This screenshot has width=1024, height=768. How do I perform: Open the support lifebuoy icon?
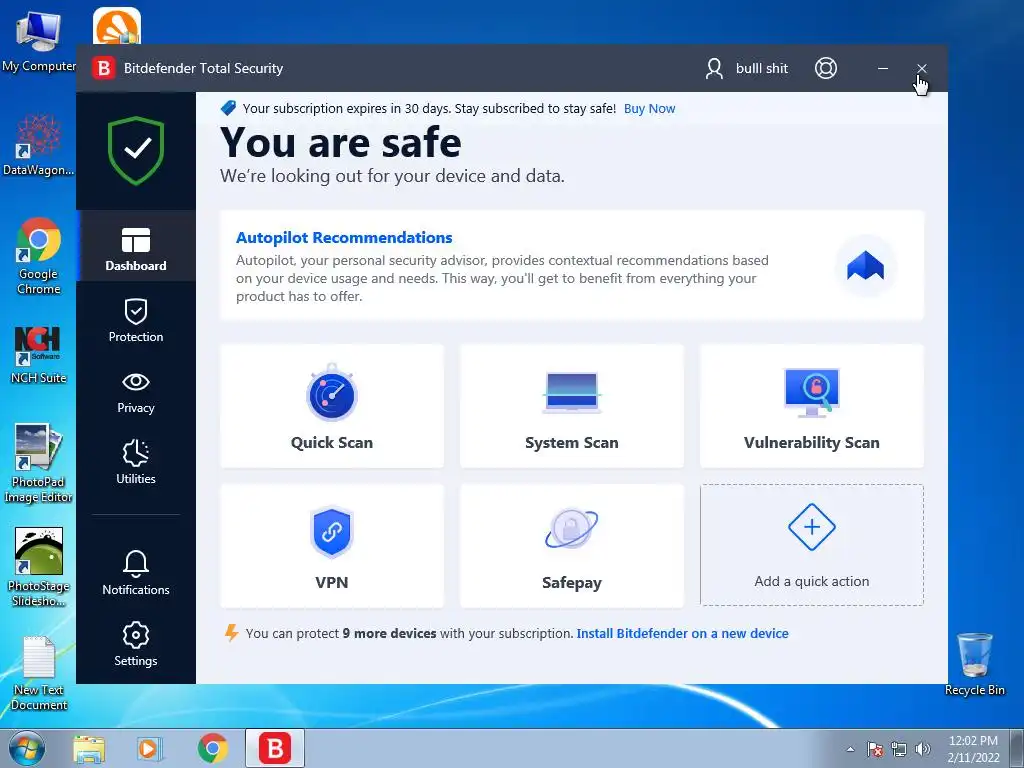tap(825, 69)
